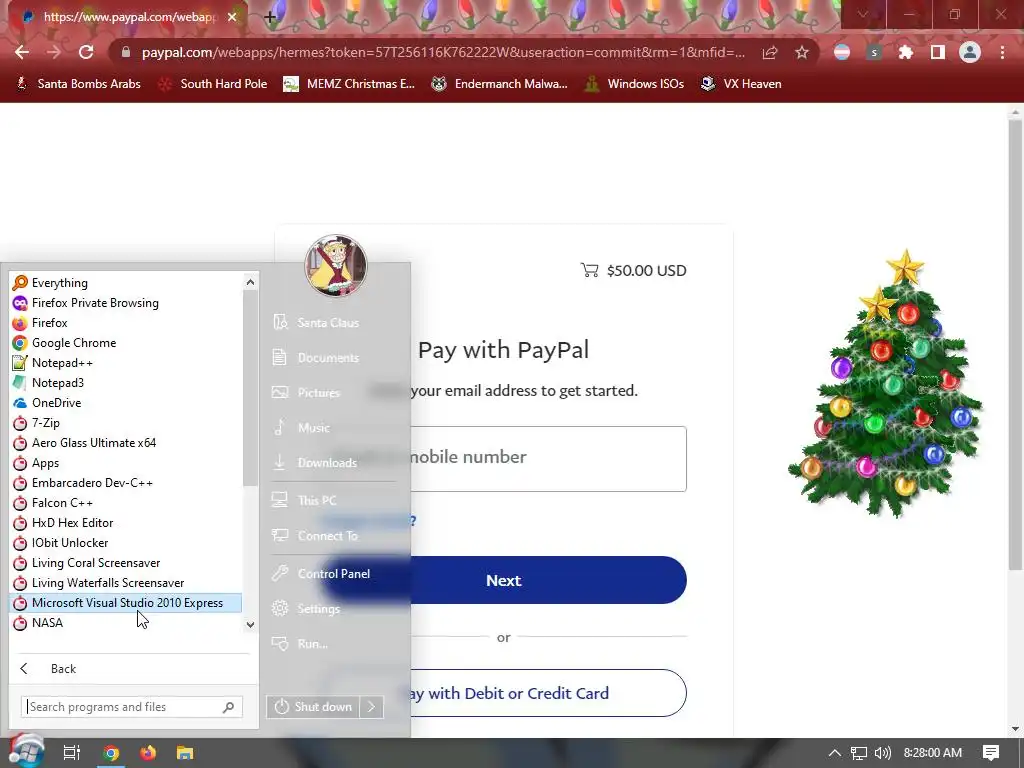Click the PayPal Next button
The width and height of the screenshot is (1024, 768).
503,580
